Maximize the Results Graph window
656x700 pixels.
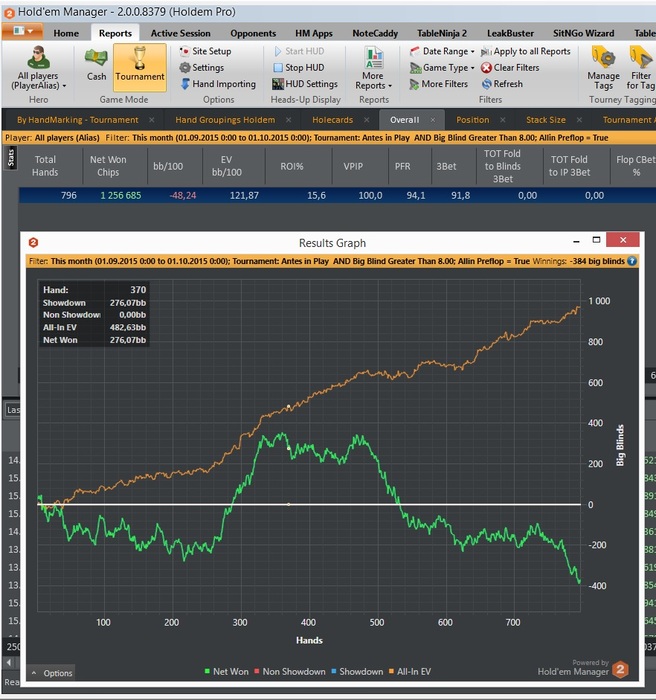point(596,240)
